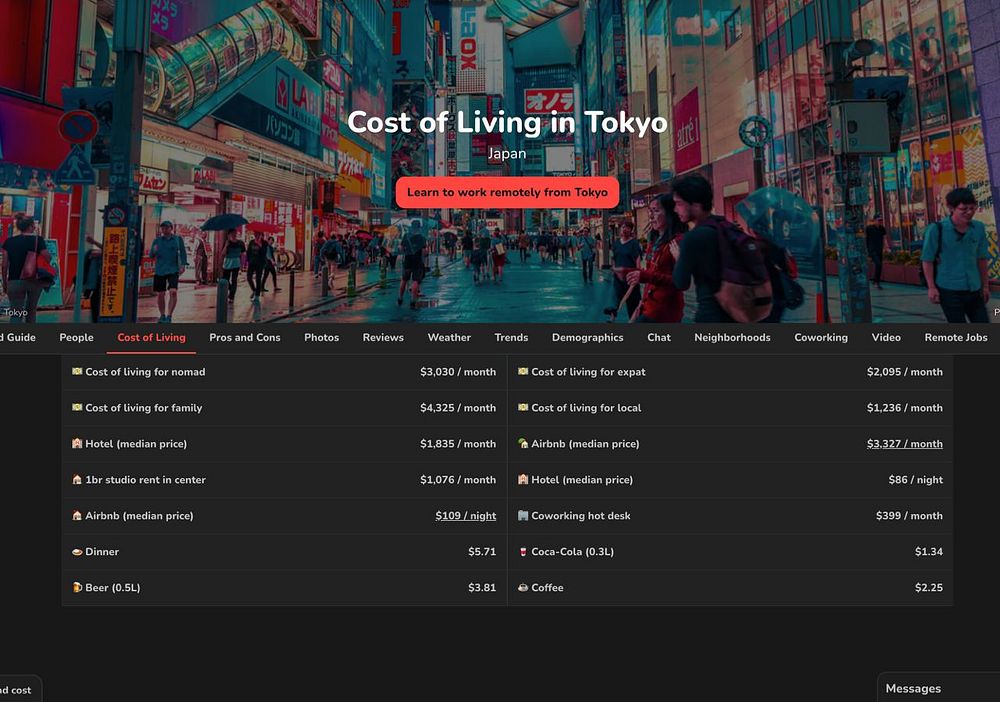Click the $1,236 / month local value

(x=904, y=407)
